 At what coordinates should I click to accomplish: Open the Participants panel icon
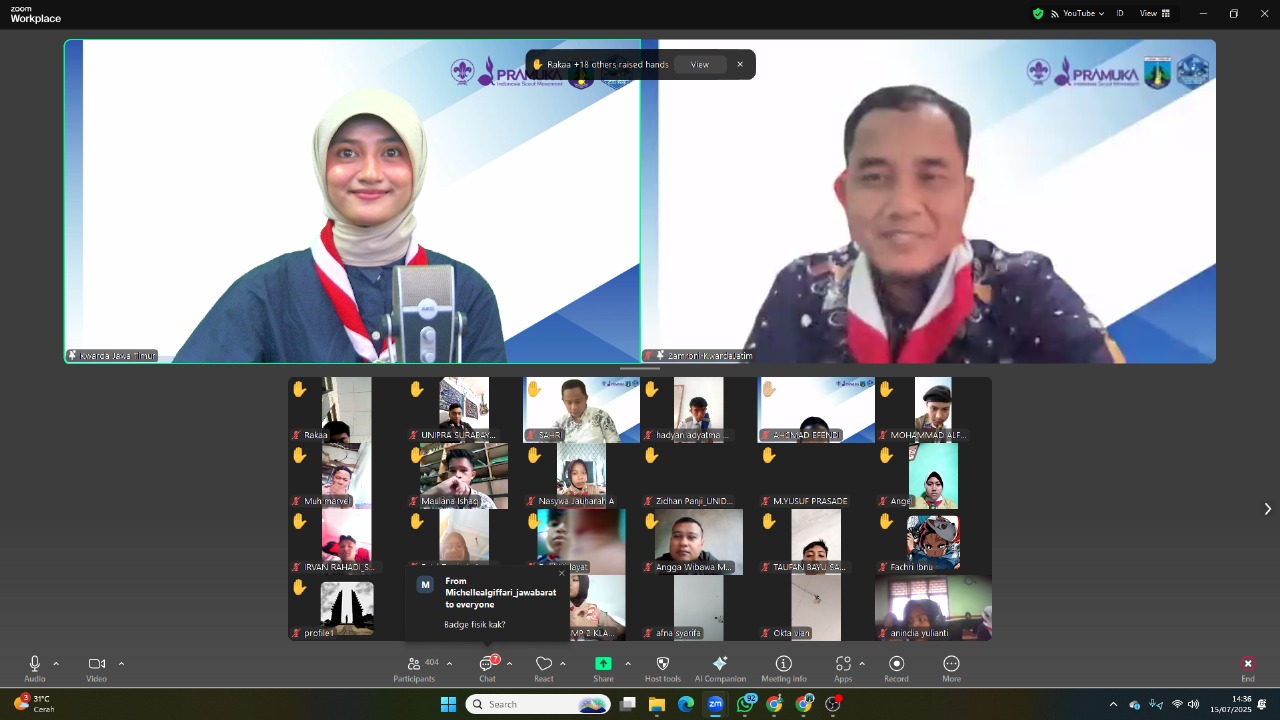pos(413,664)
